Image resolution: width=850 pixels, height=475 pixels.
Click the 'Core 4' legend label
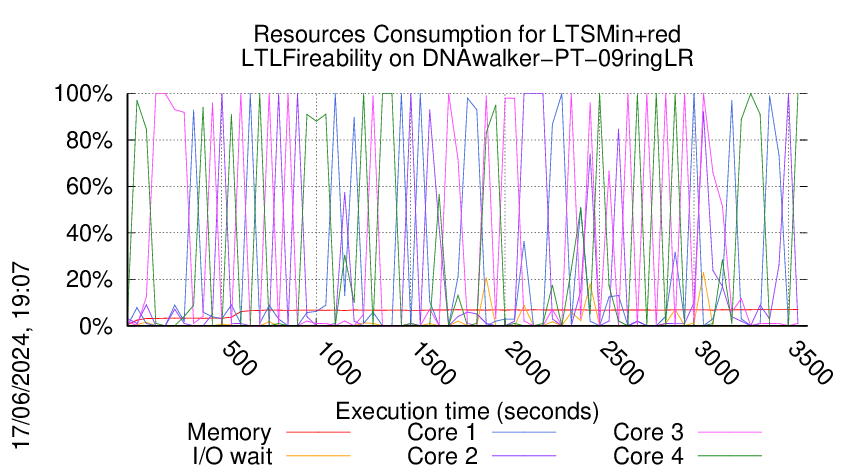pos(648,456)
